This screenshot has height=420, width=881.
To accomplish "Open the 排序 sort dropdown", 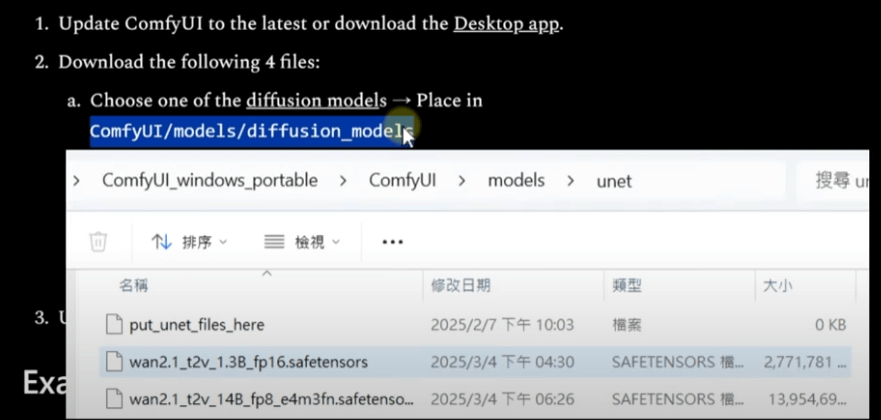I will click(189, 242).
